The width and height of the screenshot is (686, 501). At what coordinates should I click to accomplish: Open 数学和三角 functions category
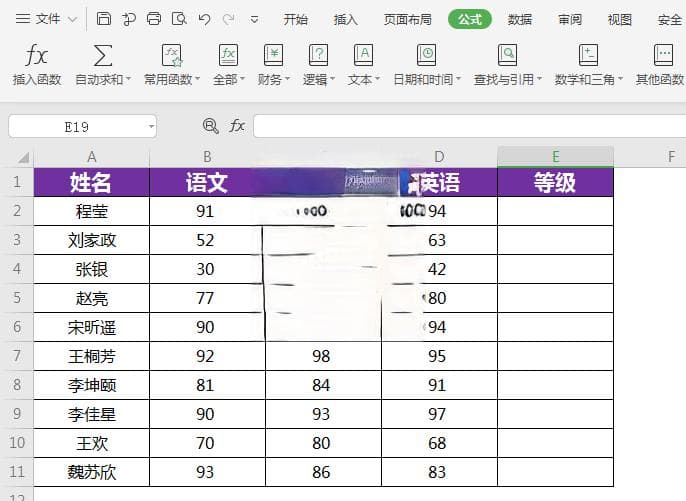(x=588, y=65)
